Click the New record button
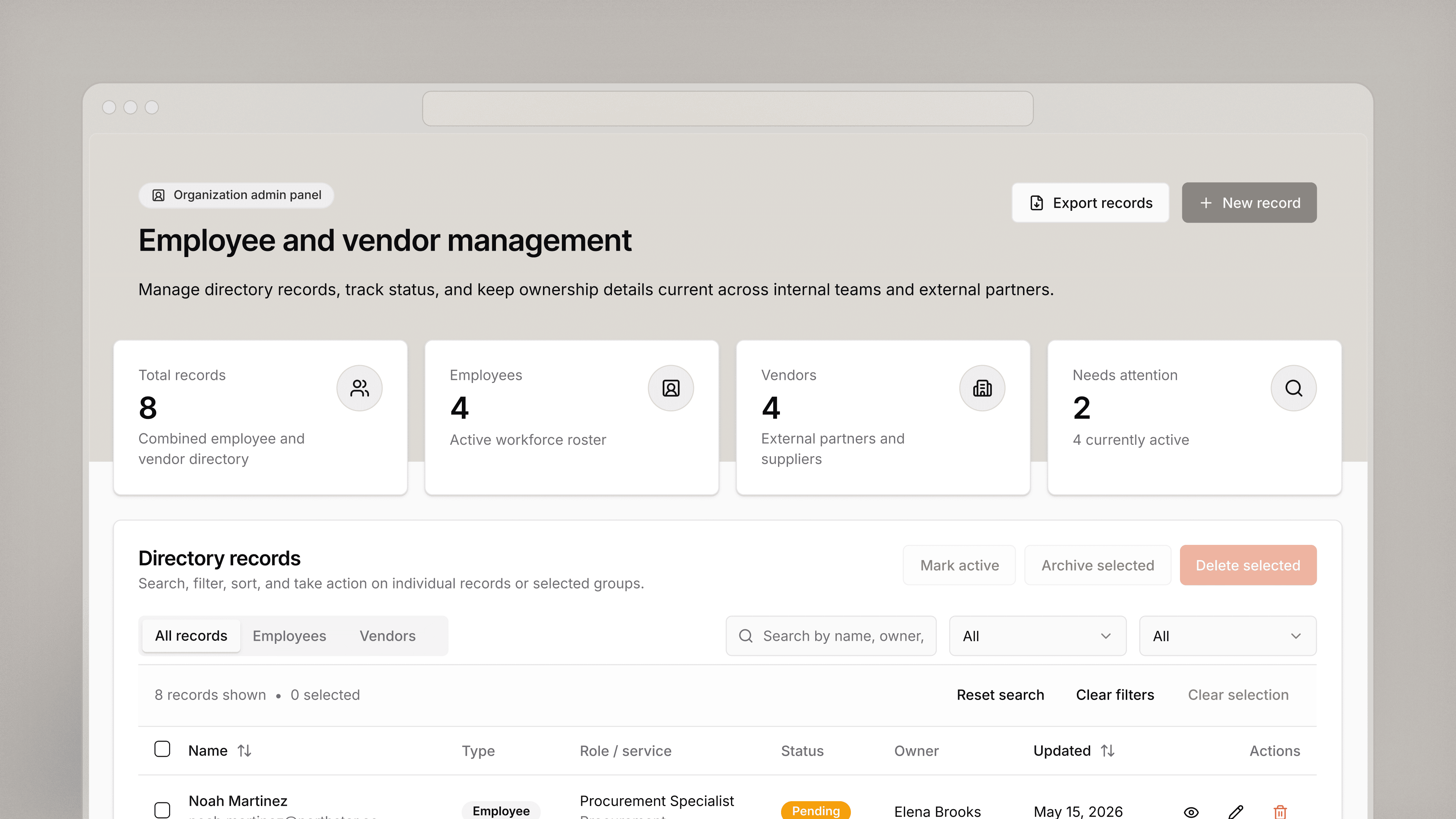1456x819 pixels. 1249,203
